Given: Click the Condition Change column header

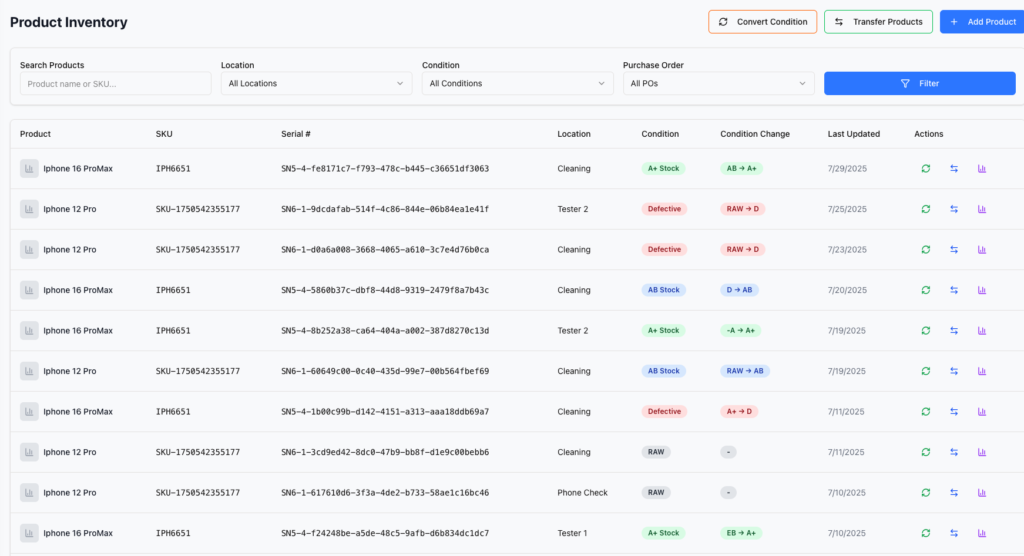Looking at the screenshot, I should pos(755,134).
